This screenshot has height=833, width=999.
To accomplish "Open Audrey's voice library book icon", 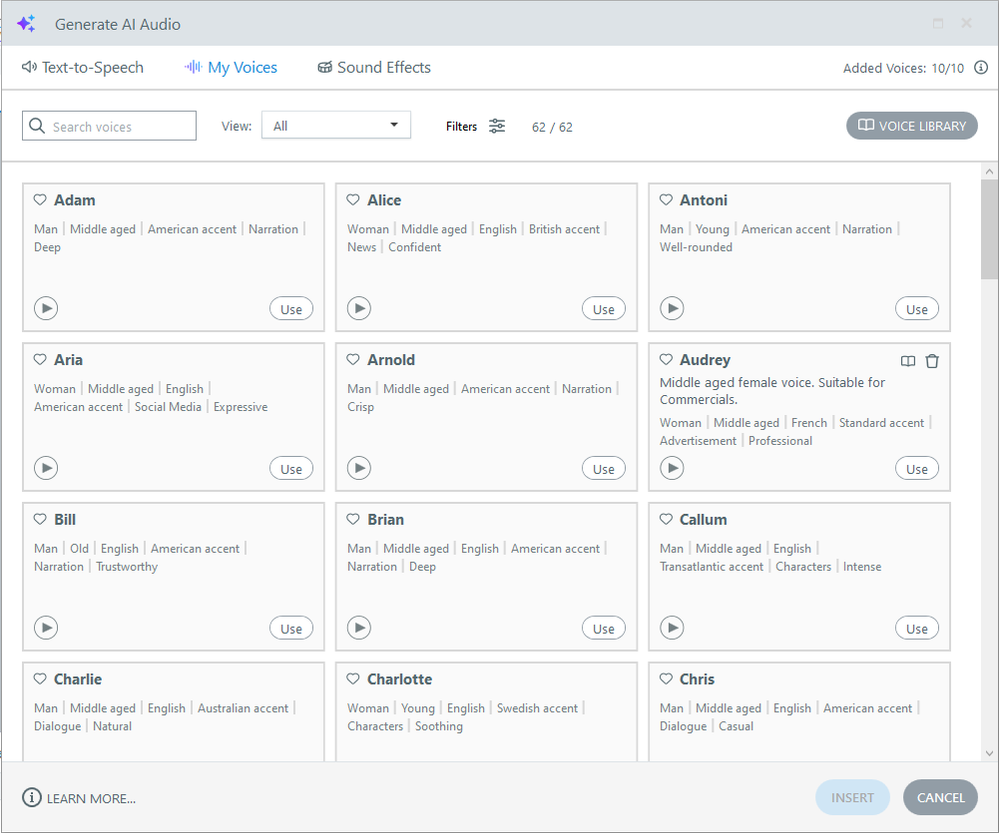I will coord(908,361).
